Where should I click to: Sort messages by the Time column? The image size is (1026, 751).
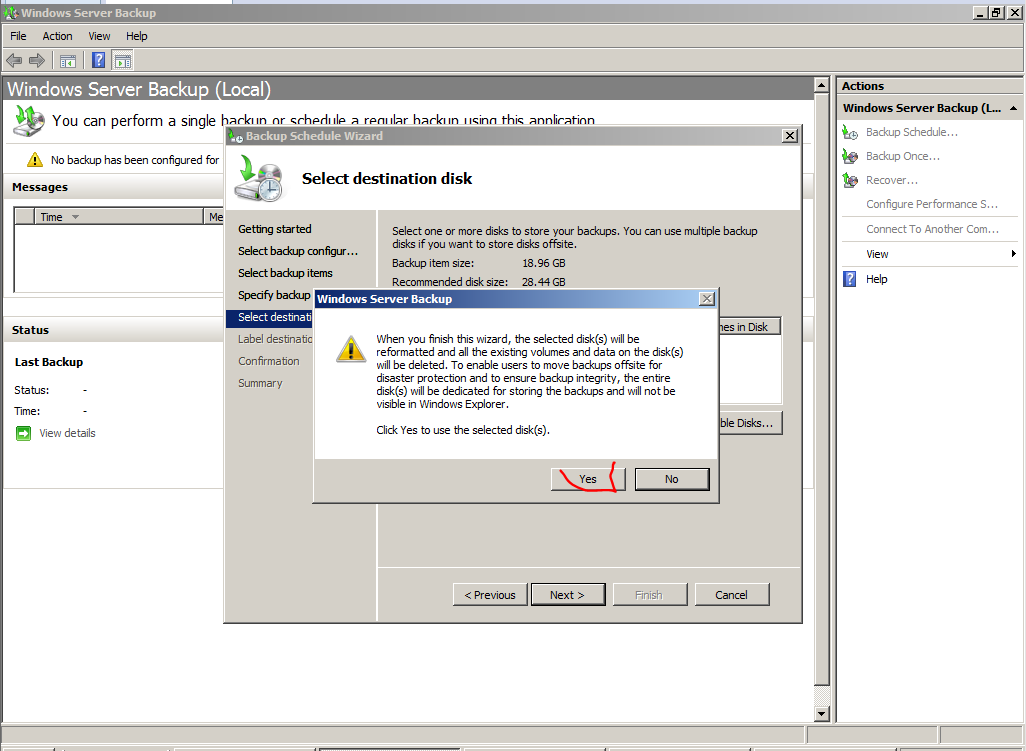(x=118, y=217)
